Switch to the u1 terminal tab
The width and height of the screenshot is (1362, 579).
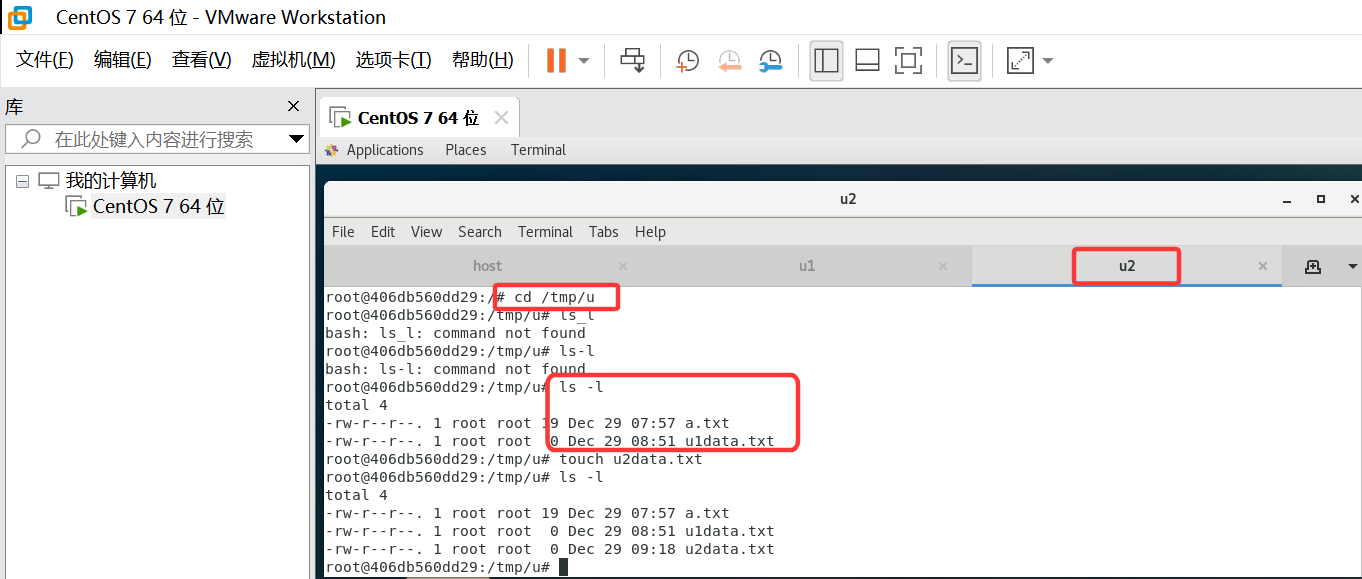coord(806,265)
